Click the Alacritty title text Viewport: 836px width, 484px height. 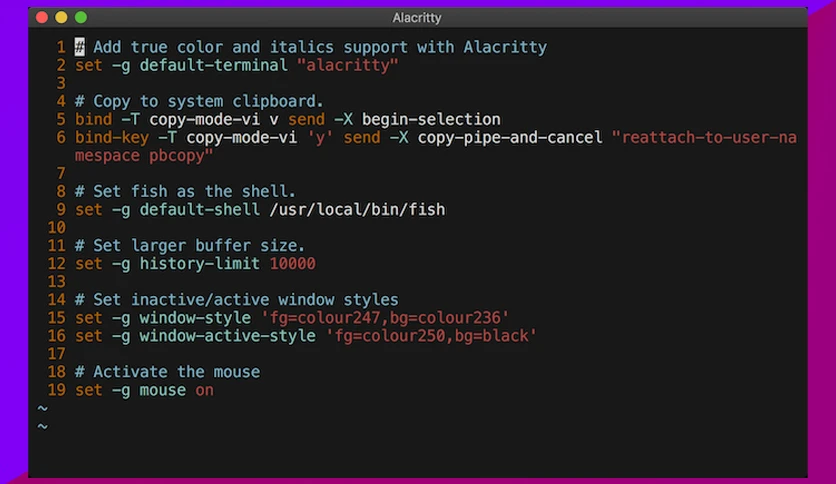click(x=417, y=18)
